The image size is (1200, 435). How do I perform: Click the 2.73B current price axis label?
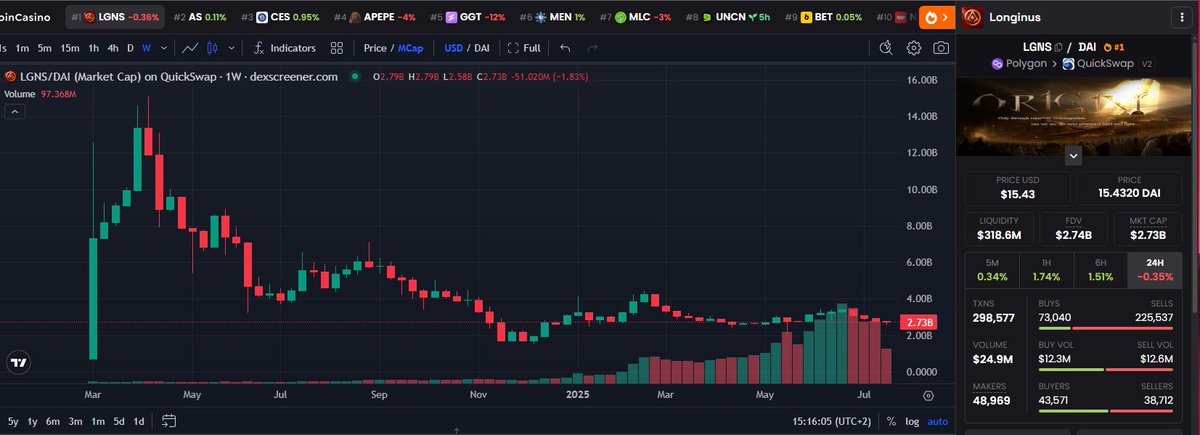[x=917, y=322]
